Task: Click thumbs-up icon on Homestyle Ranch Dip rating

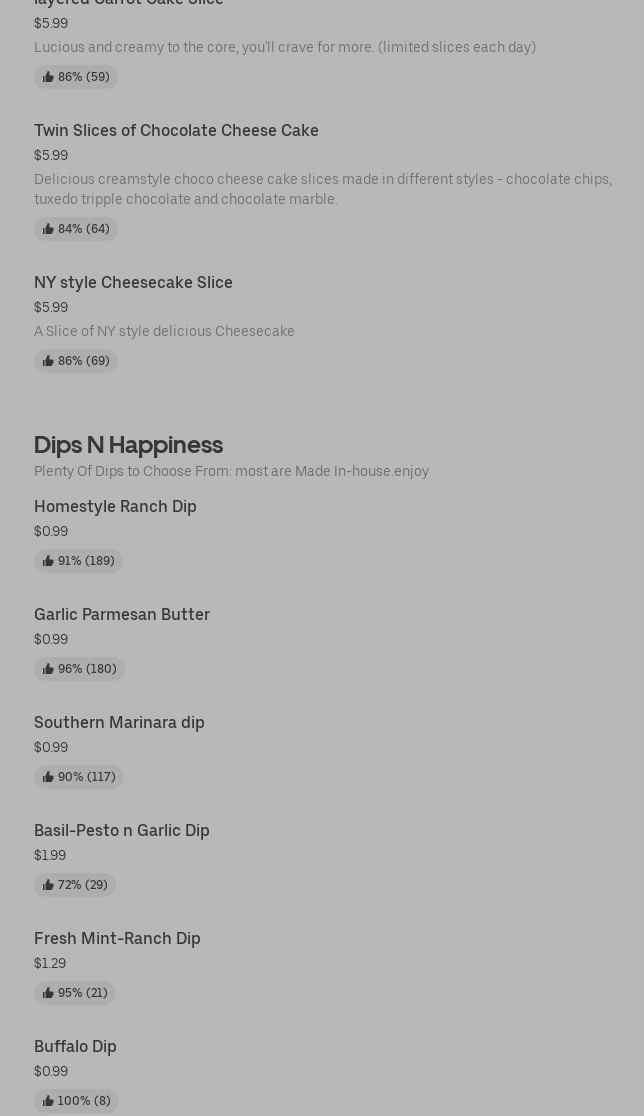Action: click(x=48, y=561)
